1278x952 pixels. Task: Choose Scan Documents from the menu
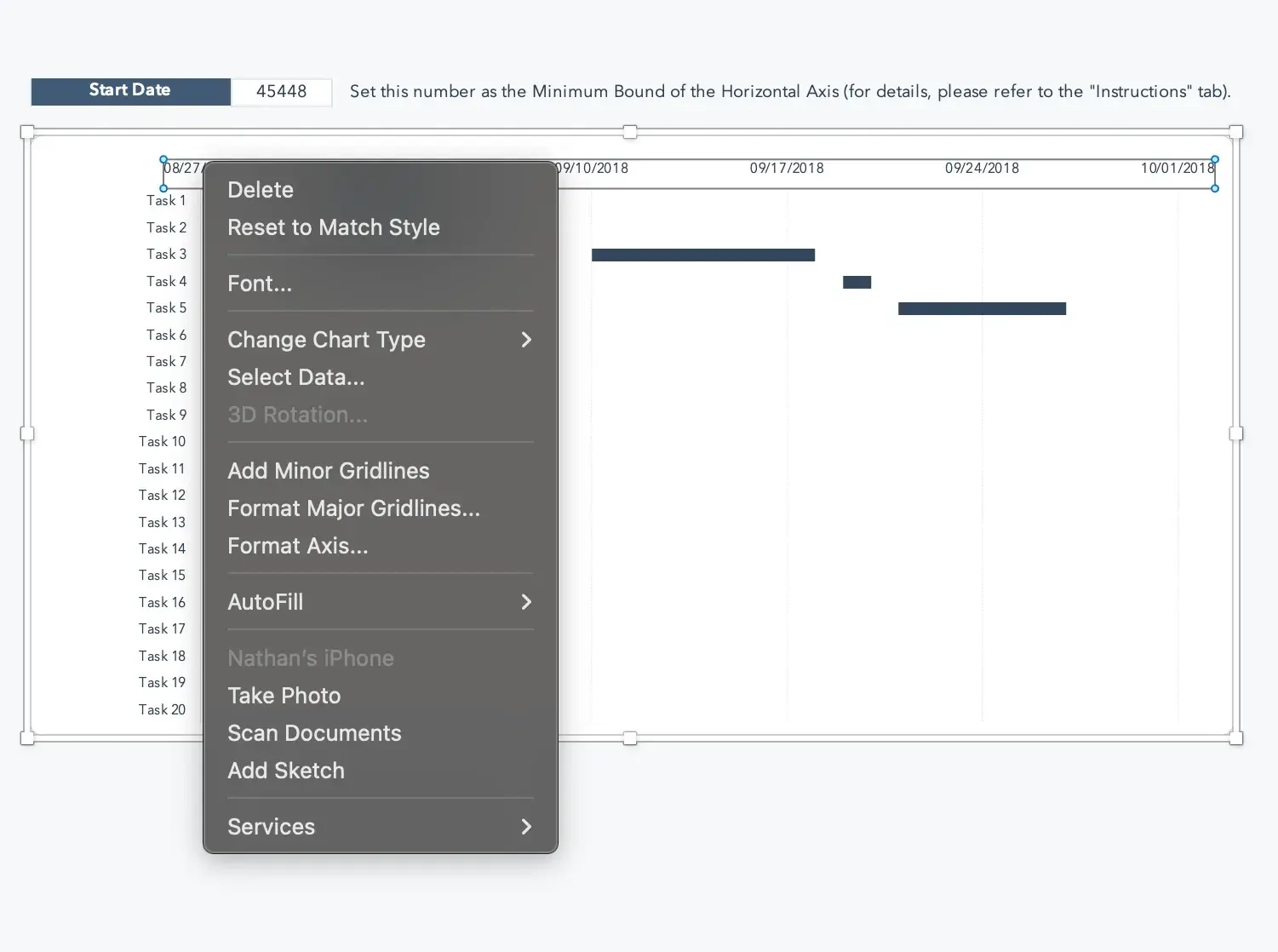(x=314, y=732)
